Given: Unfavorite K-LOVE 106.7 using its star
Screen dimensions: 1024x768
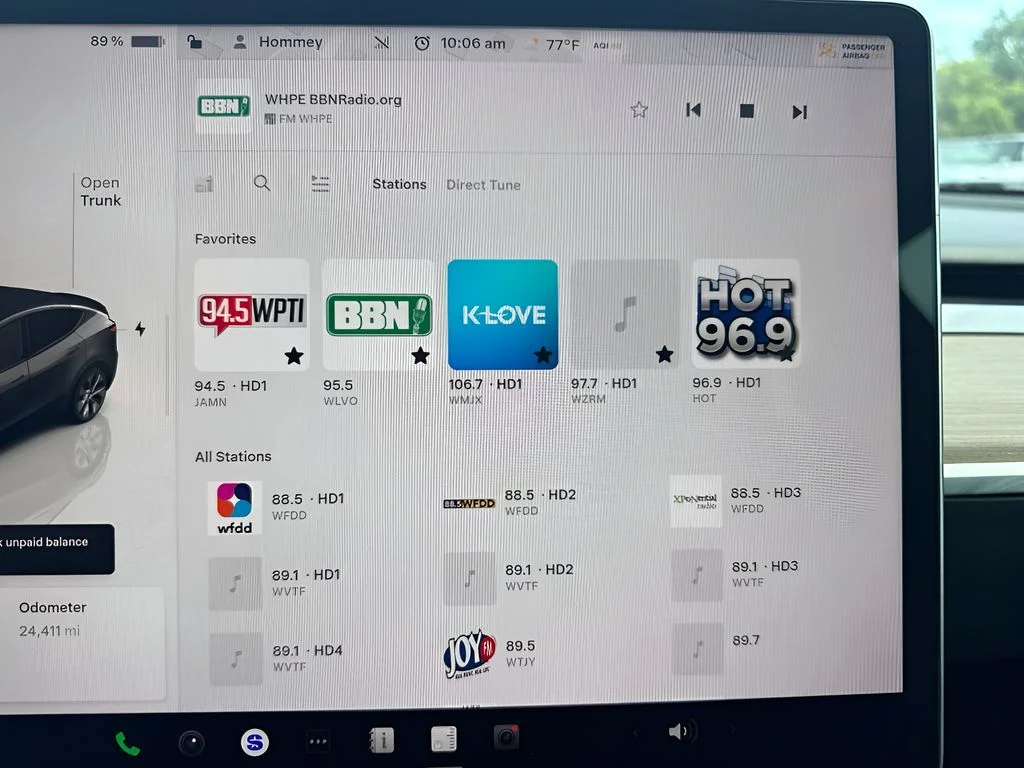Looking at the screenshot, I should tap(543, 355).
